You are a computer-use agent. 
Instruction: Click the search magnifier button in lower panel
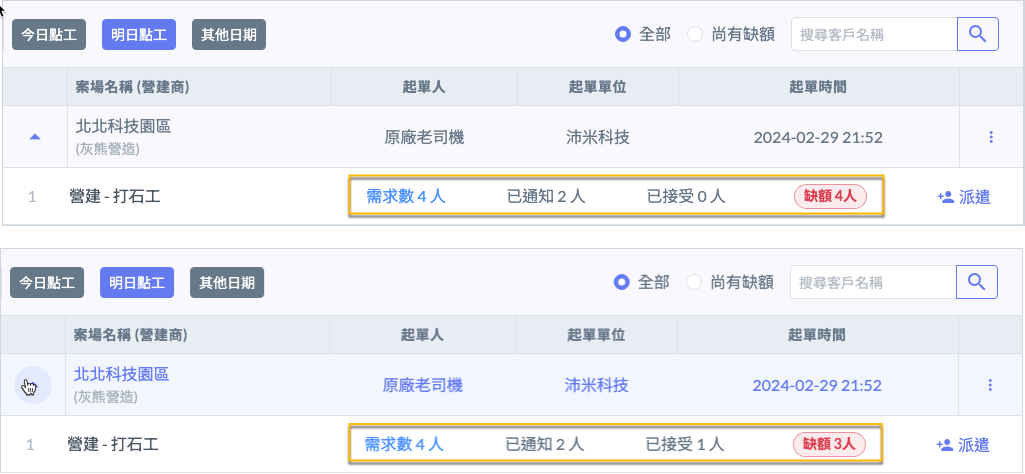tap(977, 282)
